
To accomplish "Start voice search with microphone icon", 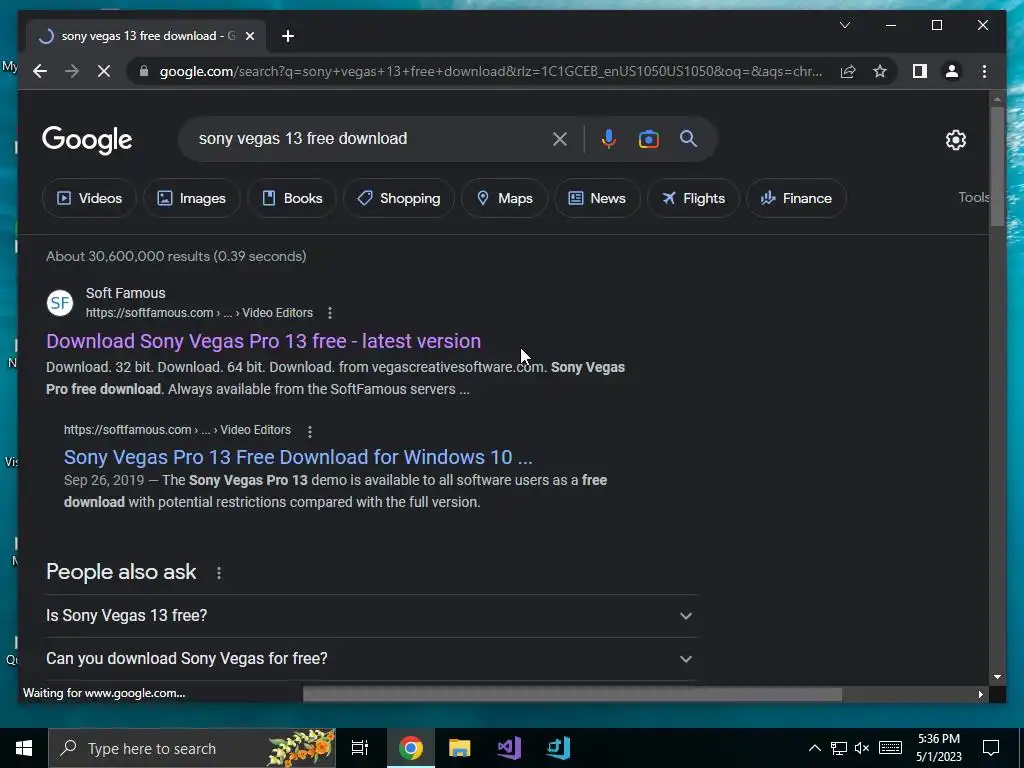I will tap(609, 139).
